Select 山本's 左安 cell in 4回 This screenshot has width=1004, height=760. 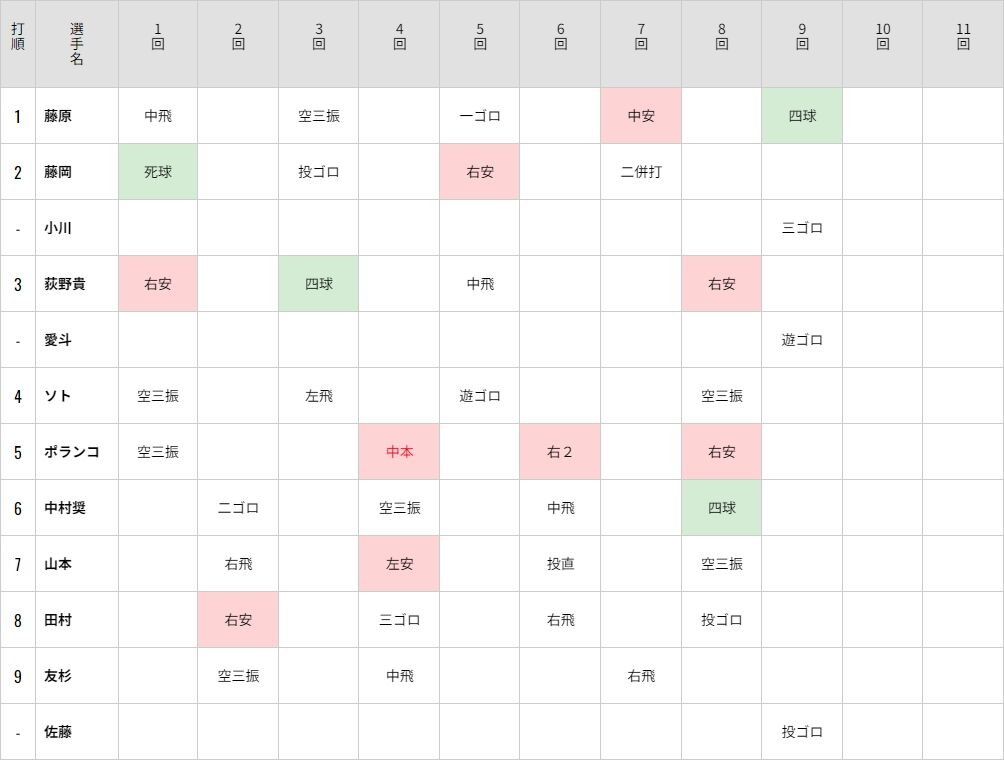point(399,563)
